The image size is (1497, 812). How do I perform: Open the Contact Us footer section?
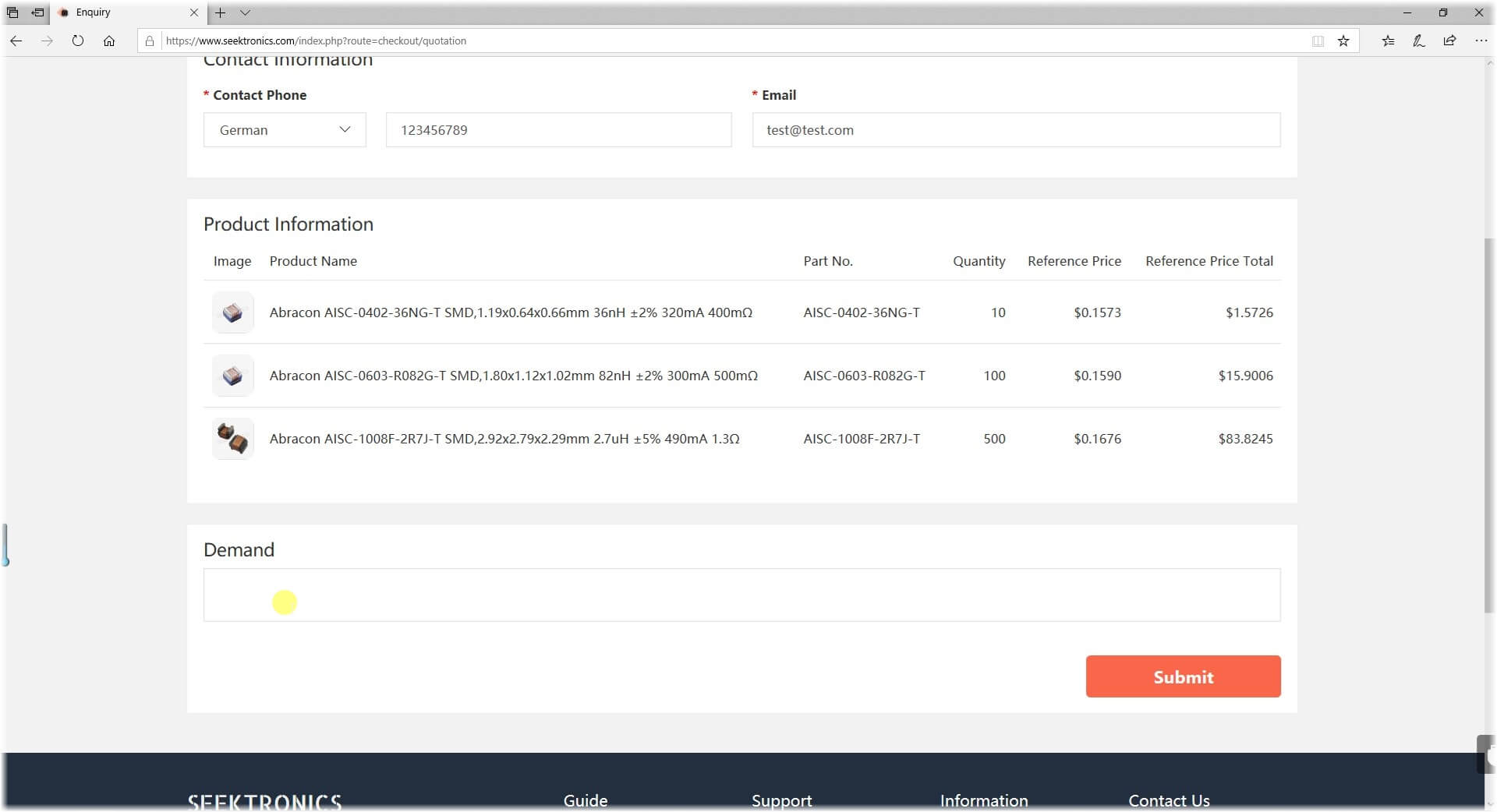1169,800
